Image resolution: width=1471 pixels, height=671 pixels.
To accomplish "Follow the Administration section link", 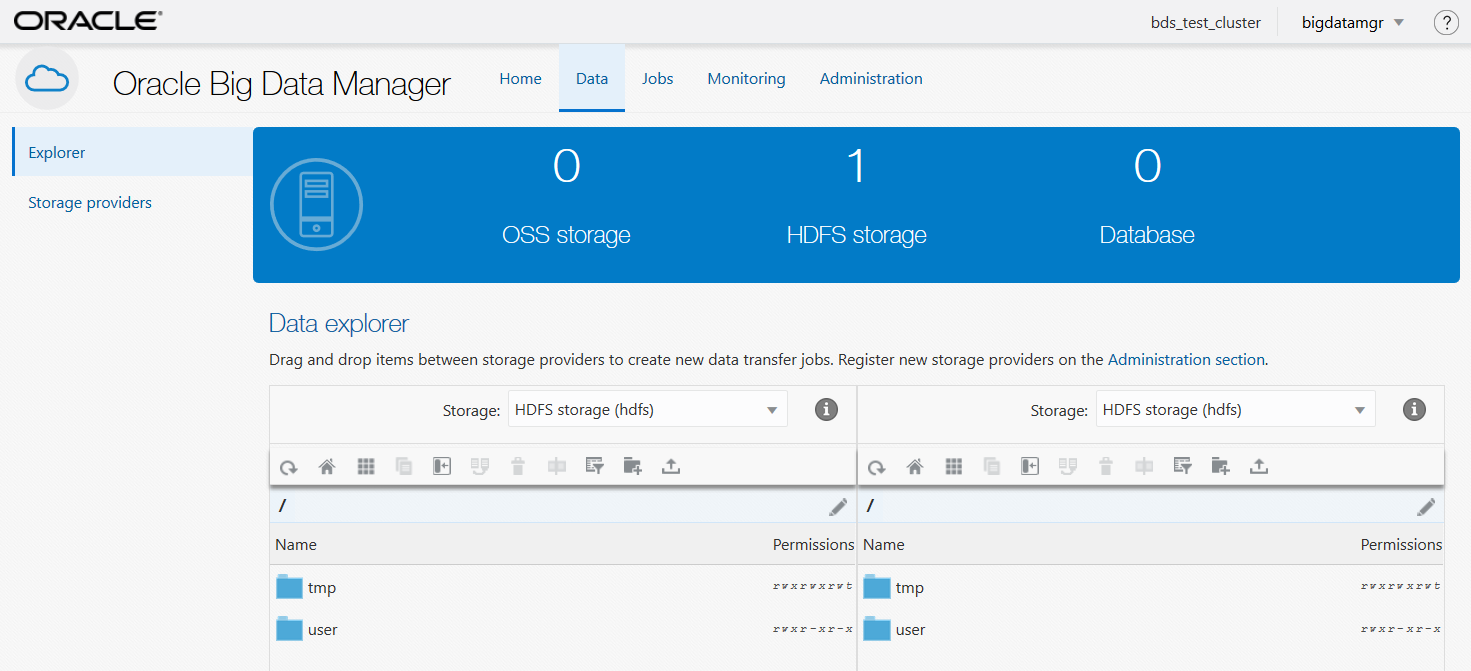I will 1186,359.
